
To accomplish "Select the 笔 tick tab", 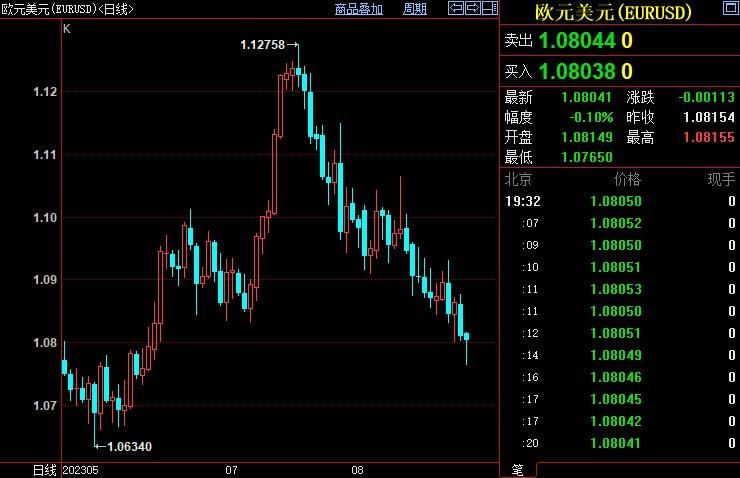I will (x=517, y=469).
